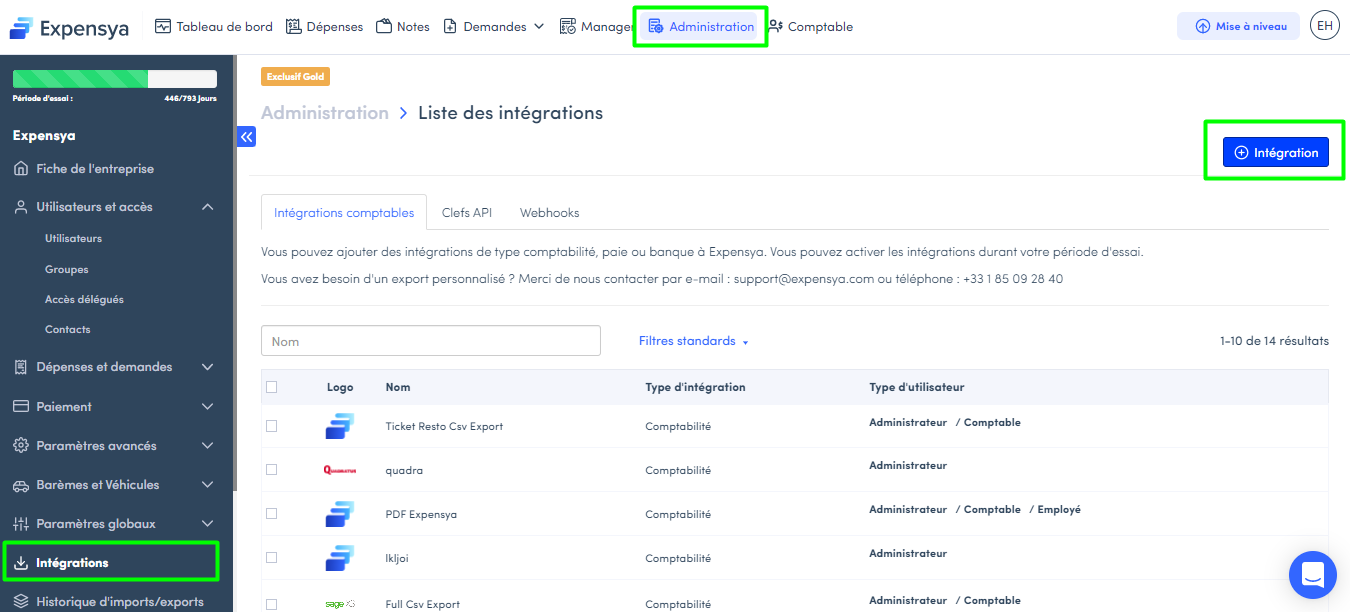
Task: Select the Intégrations comptables tab
Action: click(x=344, y=213)
